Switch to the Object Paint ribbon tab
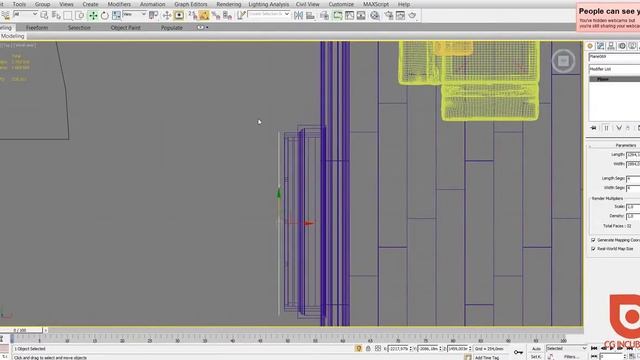This screenshot has width=640, height=360. 125,28
